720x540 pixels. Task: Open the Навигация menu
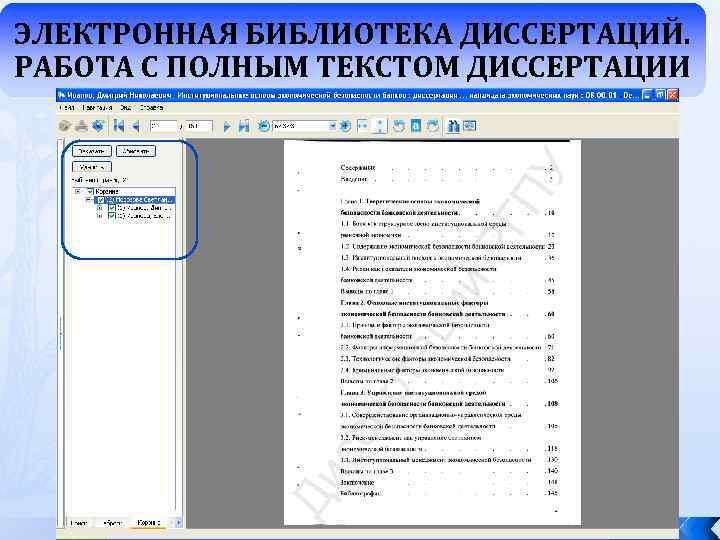pyautogui.click(x=97, y=108)
